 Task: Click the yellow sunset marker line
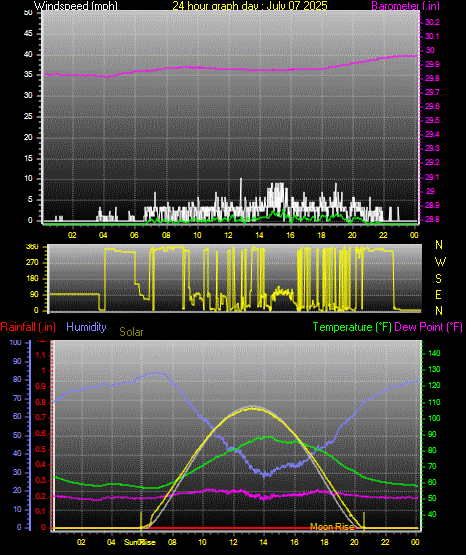coord(364,520)
